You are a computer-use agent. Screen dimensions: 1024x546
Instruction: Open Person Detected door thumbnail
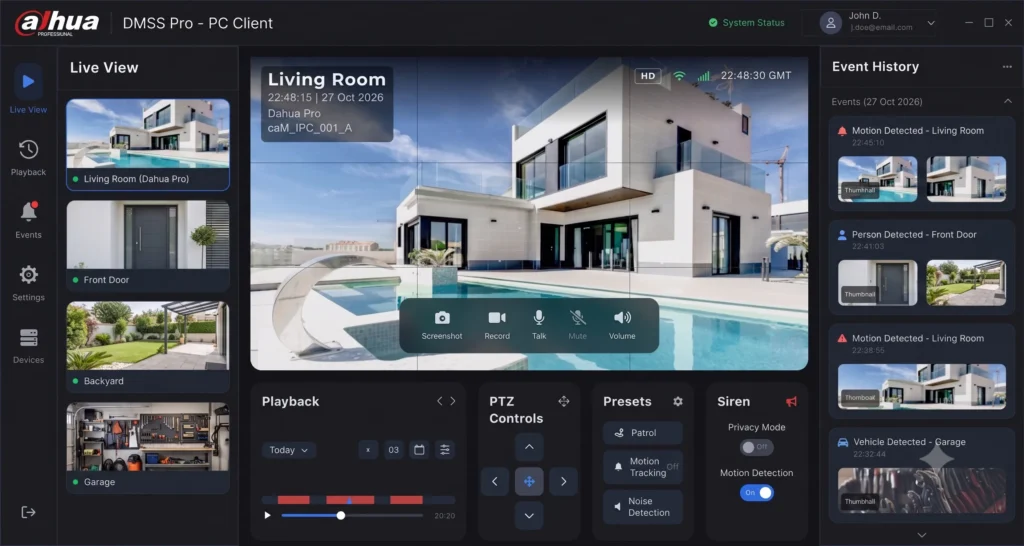coord(877,283)
